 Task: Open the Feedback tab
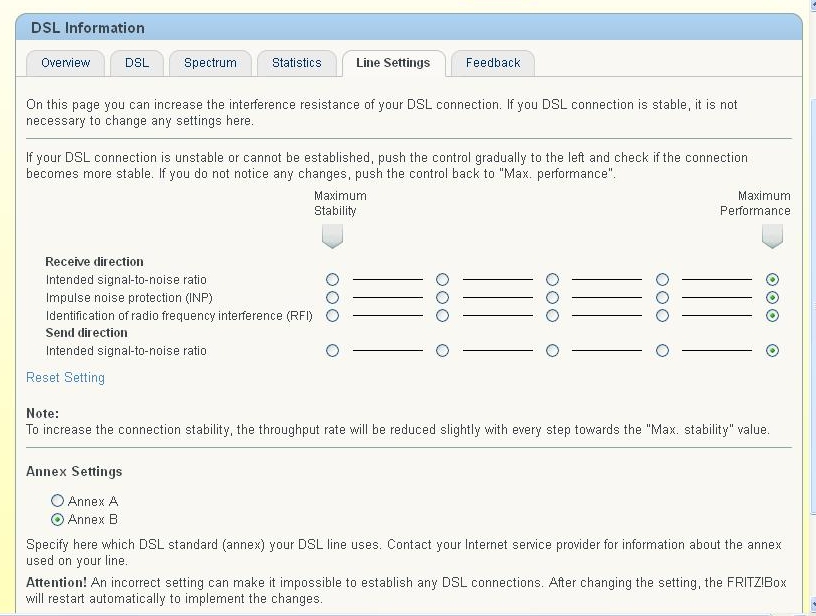click(x=493, y=63)
